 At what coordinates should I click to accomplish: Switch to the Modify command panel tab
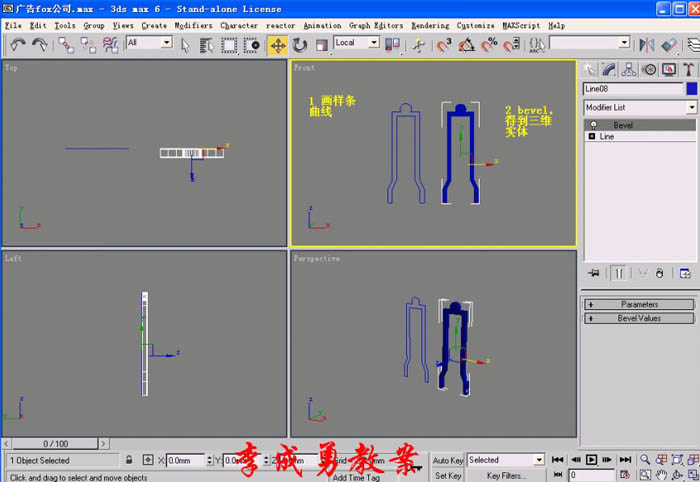608,70
